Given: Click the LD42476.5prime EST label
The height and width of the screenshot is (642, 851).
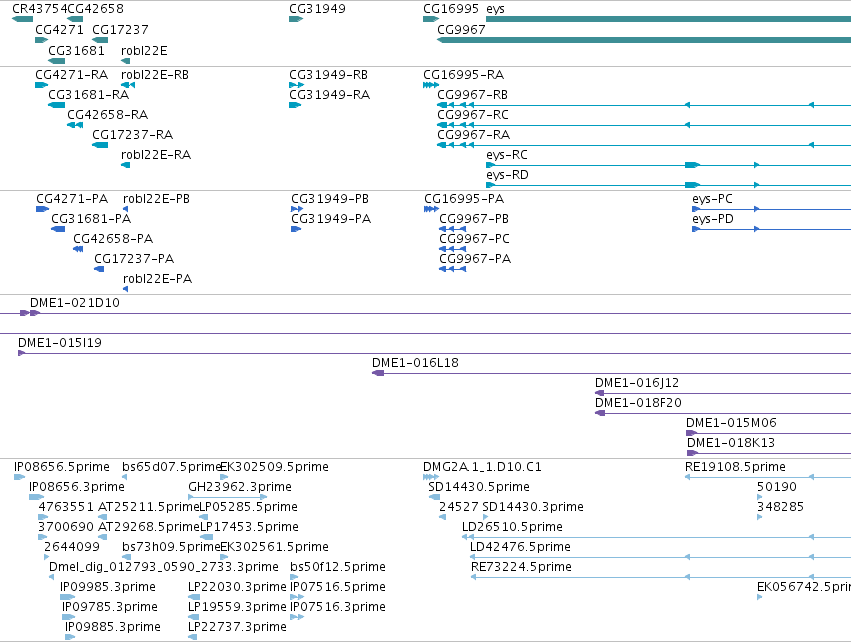Looking at the screenshot, I should click(520, 546).
